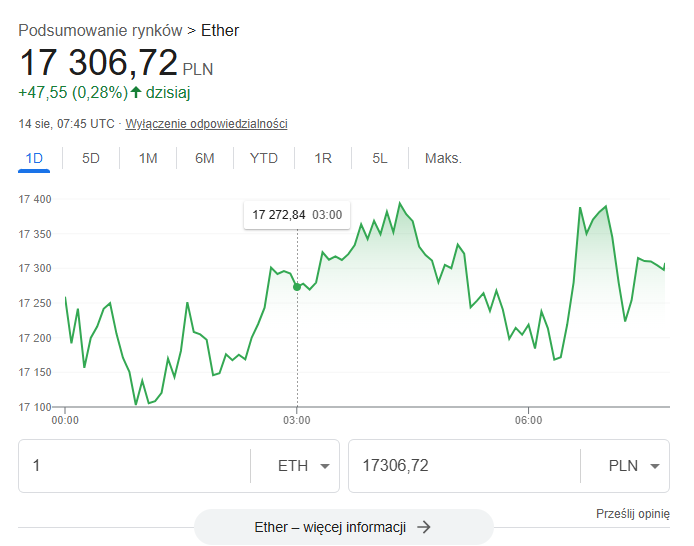This screenshot has height=546, width=694.
Task: Open the ETH currency dropdown
Action: [304, 466]
